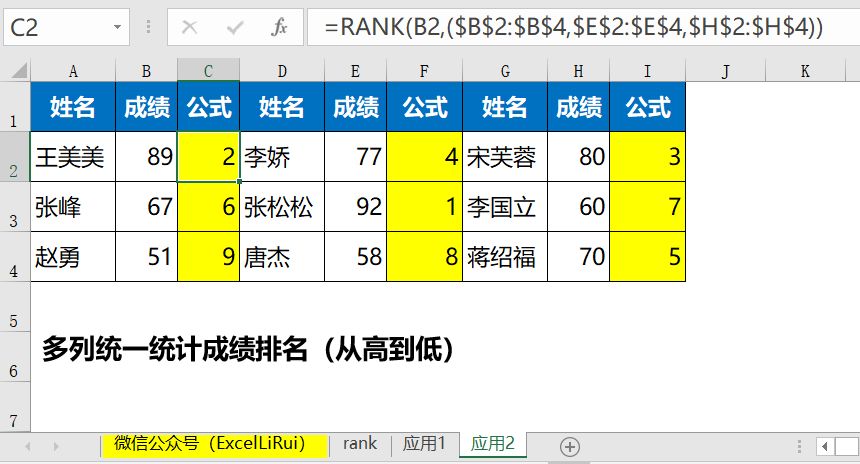Image resolution: width=860 pixels, height=464 pixels.
Task: Select row 3 header
Action: click(15, 206)
